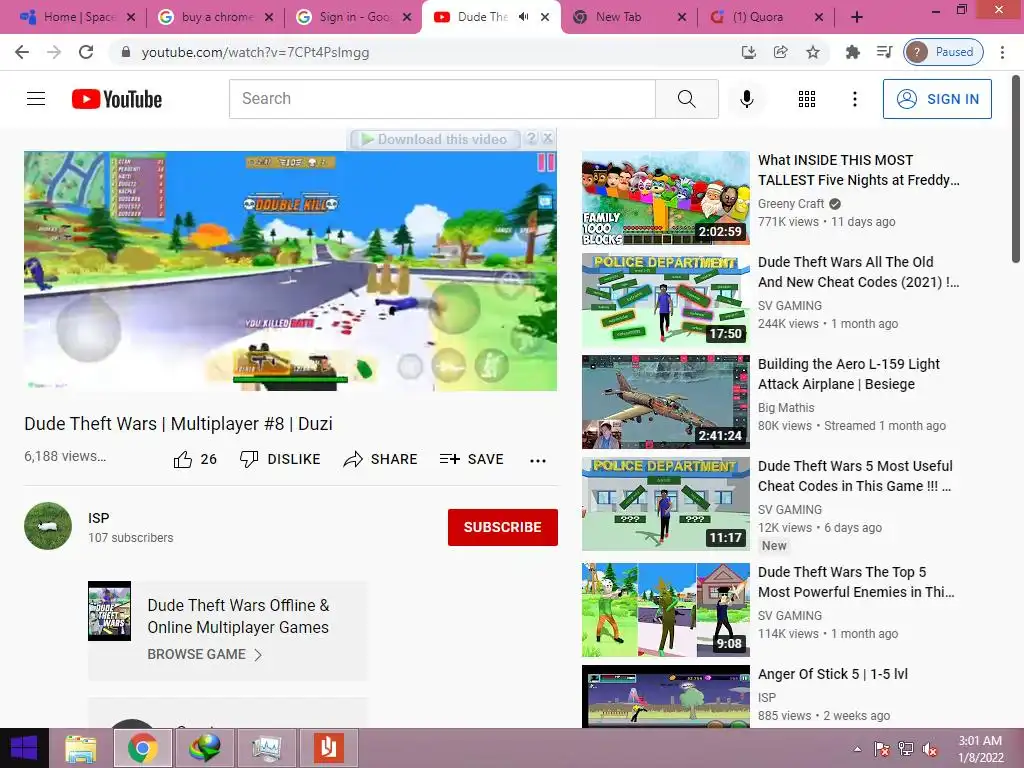
Task: Share this page from address bar
Action: point(780,52)
